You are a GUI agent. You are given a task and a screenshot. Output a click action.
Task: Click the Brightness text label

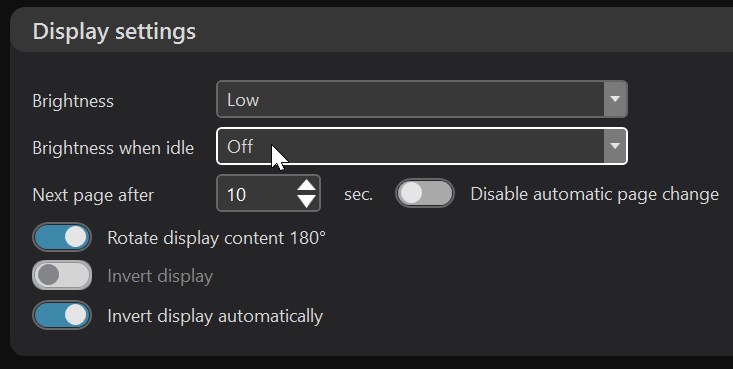pos(73,101)
